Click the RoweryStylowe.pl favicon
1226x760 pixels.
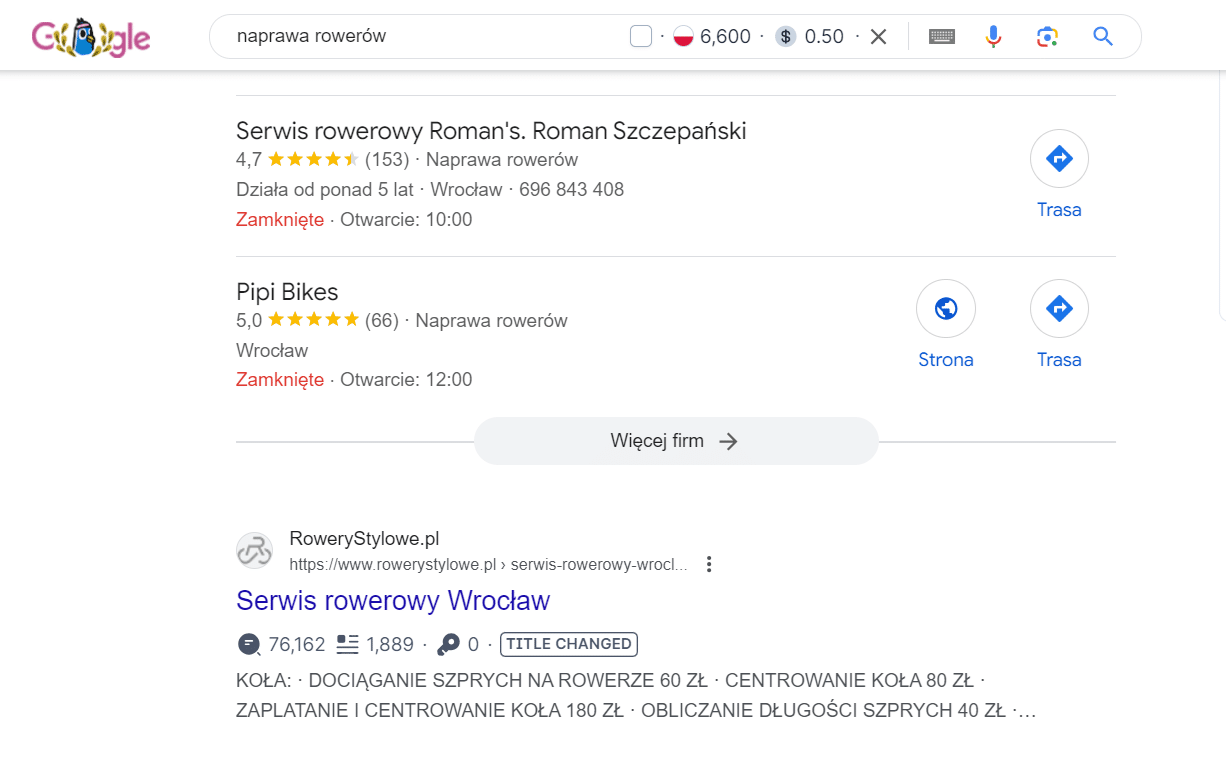[254, 551]
